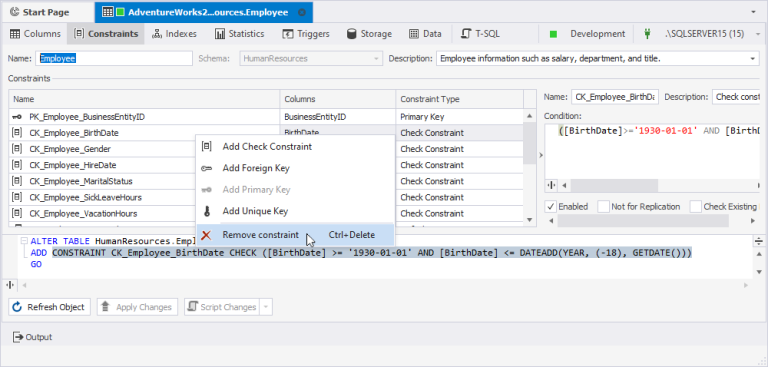Collapse the constraint details pane splitter arrow

[541, 155]
